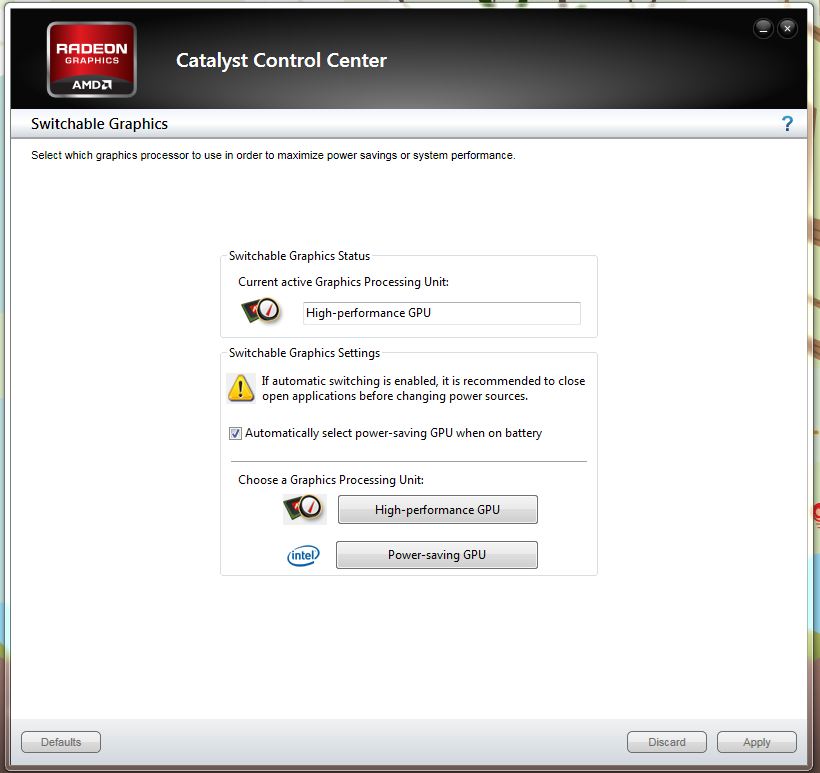Click the automatic switching warning message text
Screen dimensions: 820x773
point(423,389)
